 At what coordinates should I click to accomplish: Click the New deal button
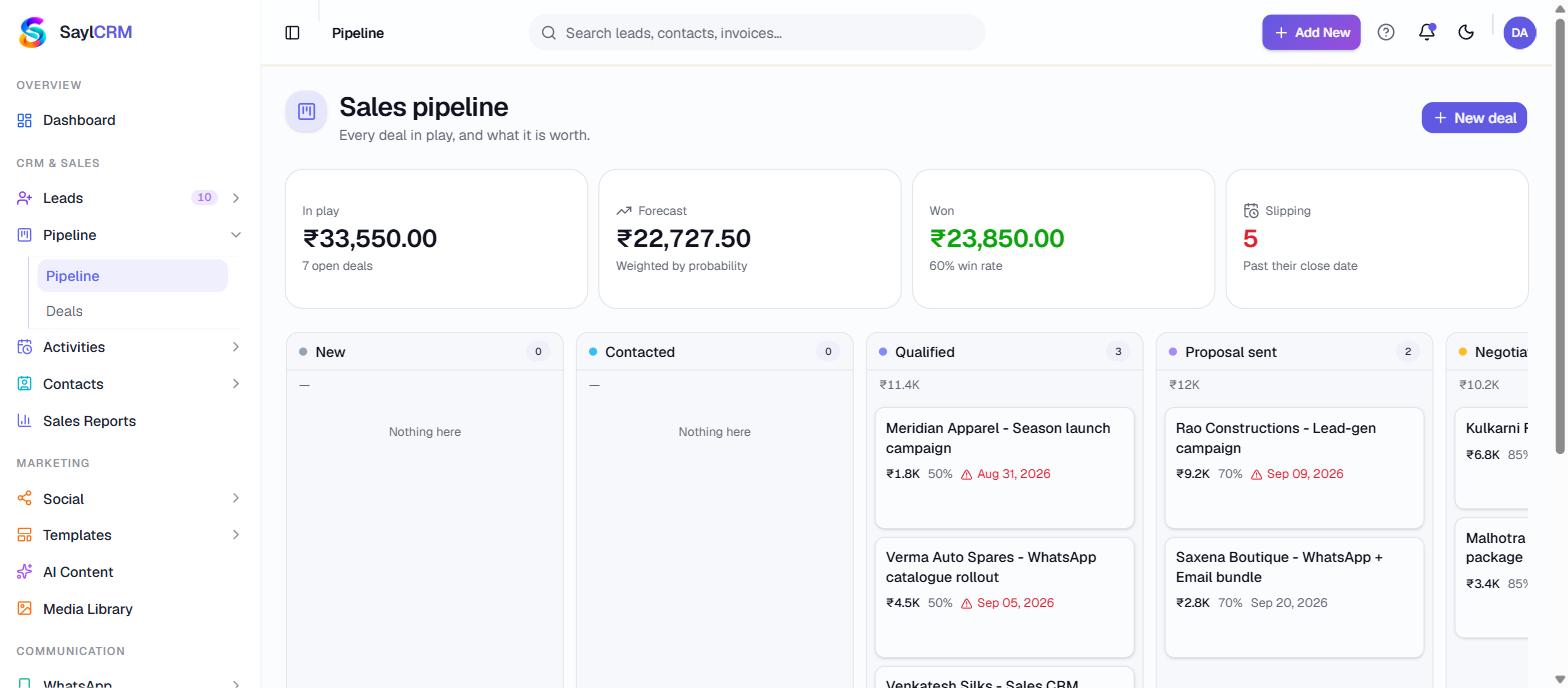1474,118
